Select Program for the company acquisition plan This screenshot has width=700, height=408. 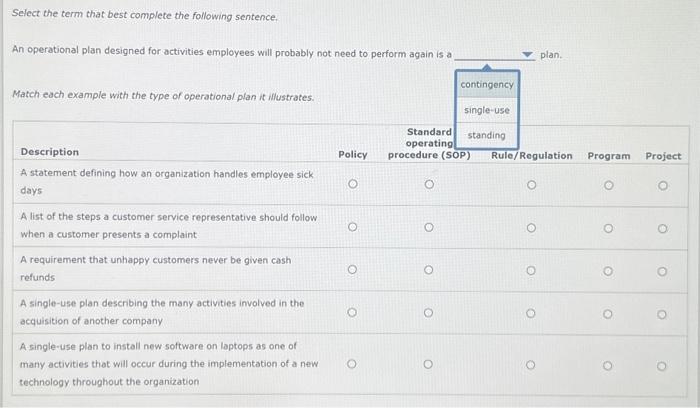(x=608, y=313)
